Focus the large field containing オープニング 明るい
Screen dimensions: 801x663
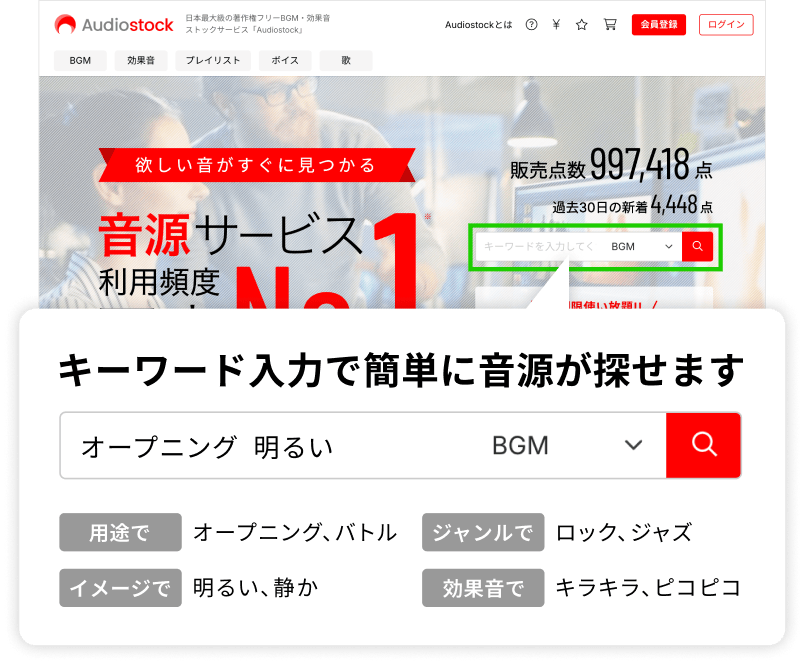[x=271, y=445]
